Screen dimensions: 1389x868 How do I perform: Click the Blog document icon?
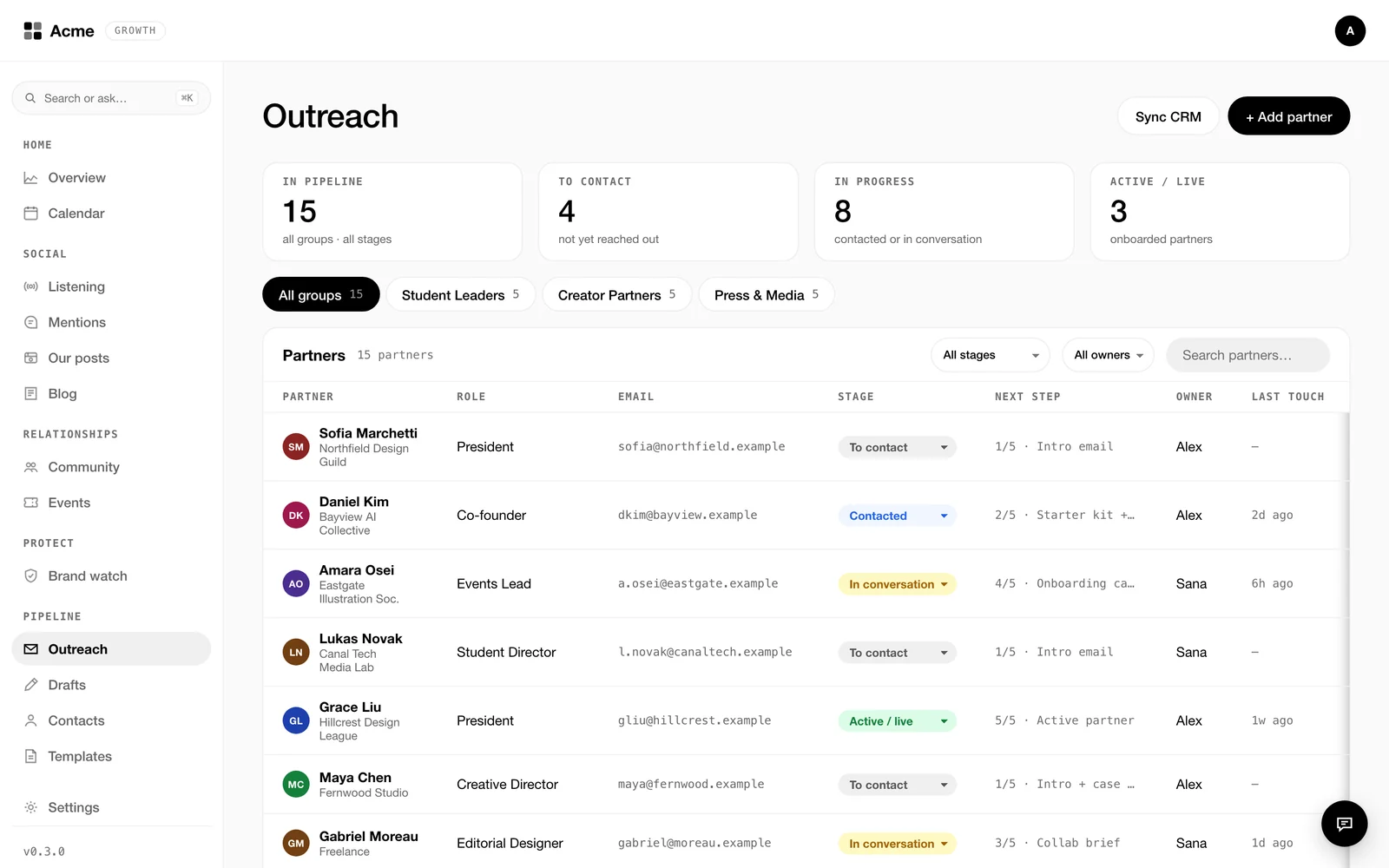coord(30,393)
